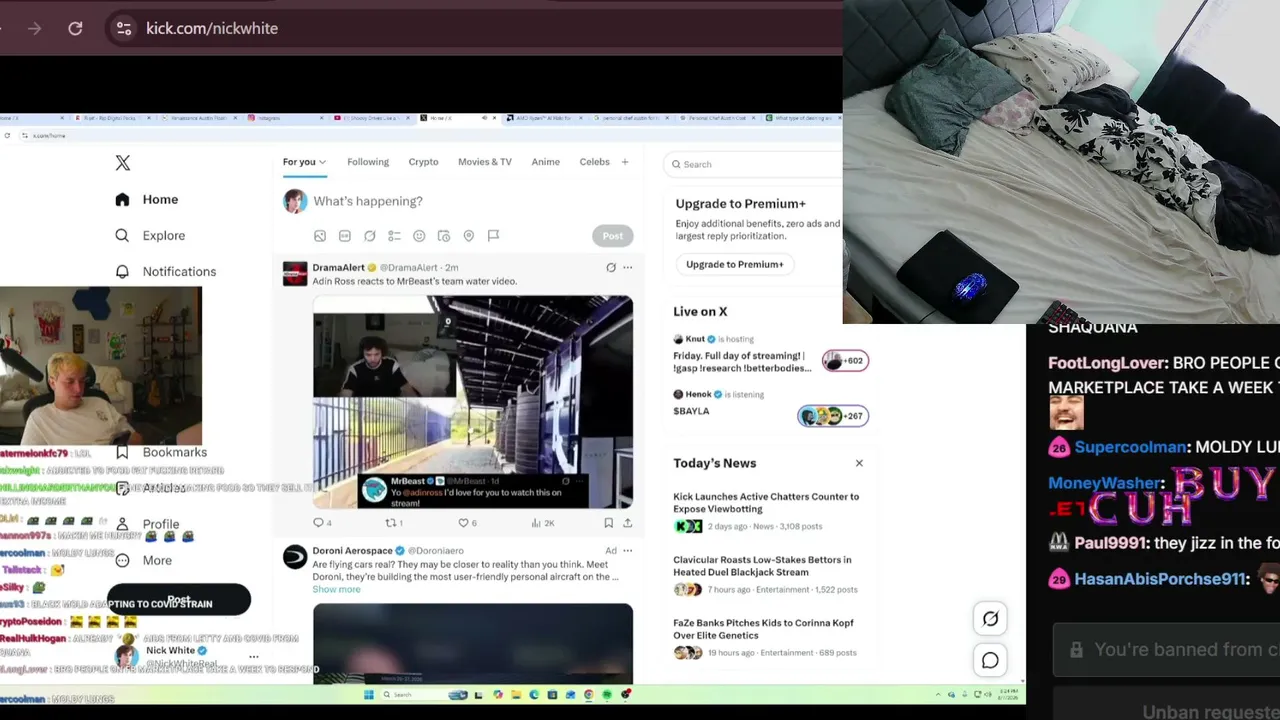The height and width of the screenshot is (720, 1280).
Task: Click the X Search box
Action: [x=753, y=164]
